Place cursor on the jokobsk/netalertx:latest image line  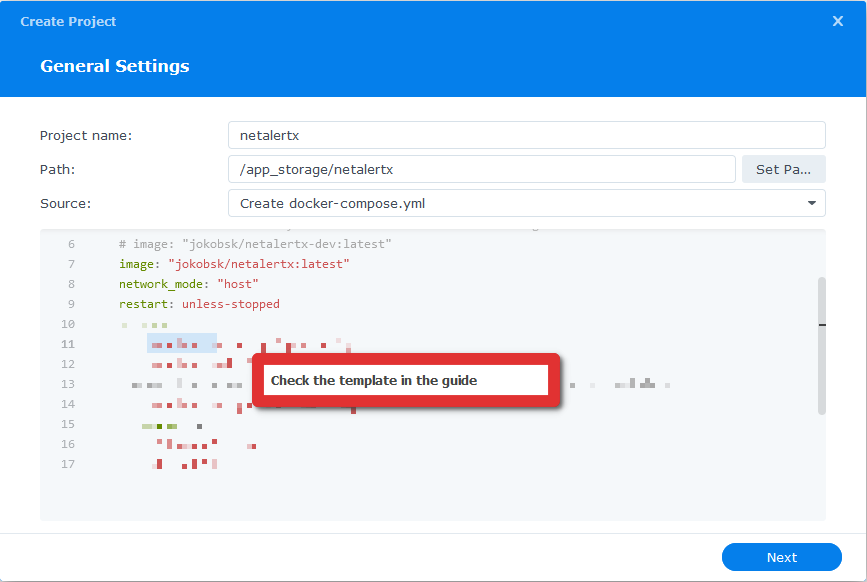point(233,264)
